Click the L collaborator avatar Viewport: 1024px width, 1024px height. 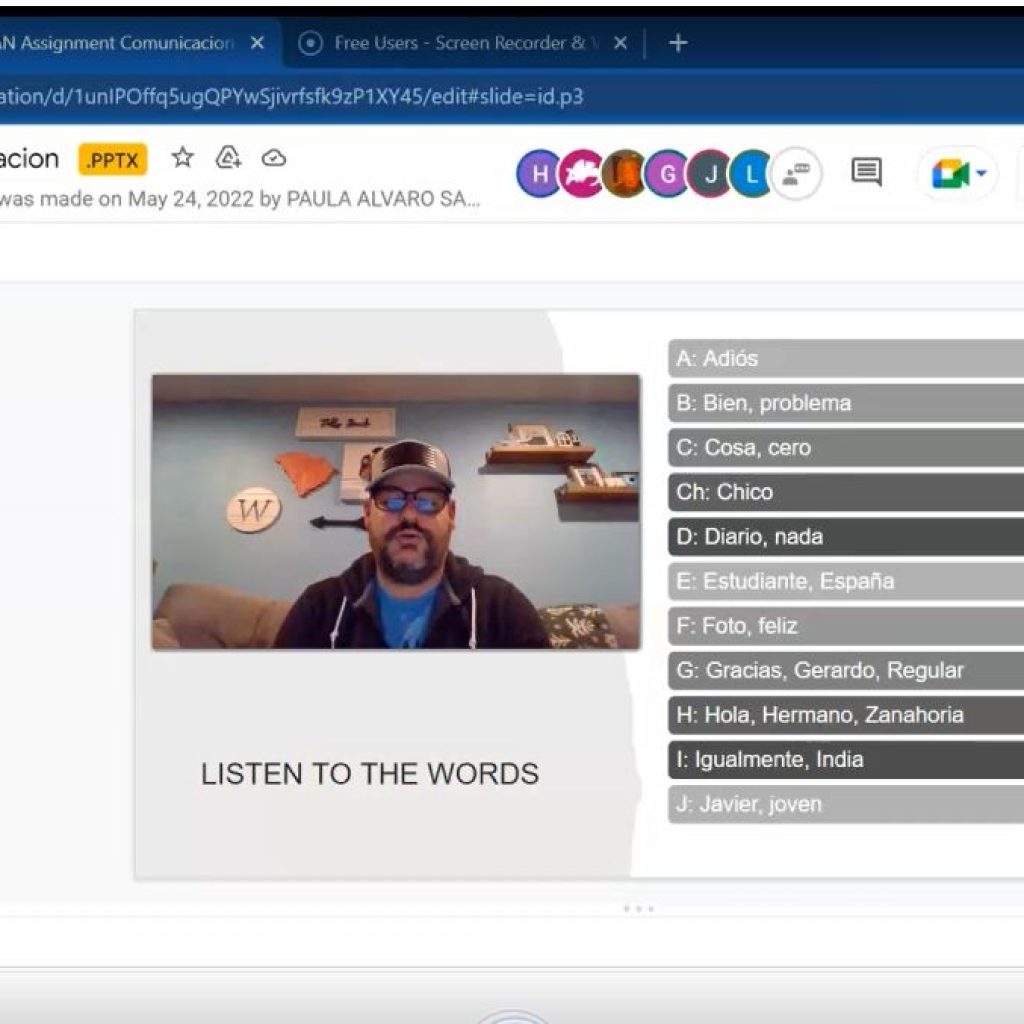(752, 174)
